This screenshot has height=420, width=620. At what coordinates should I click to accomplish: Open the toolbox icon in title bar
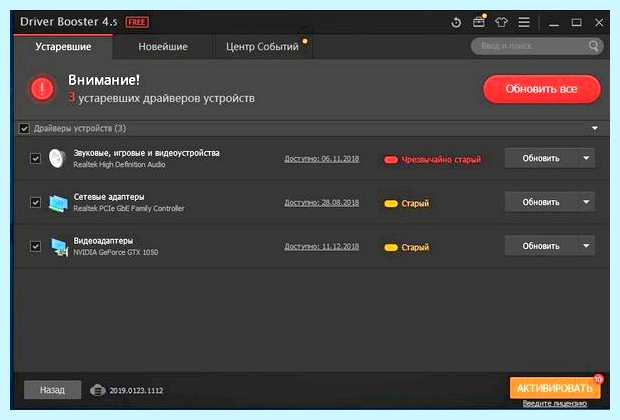coord(479,22)
